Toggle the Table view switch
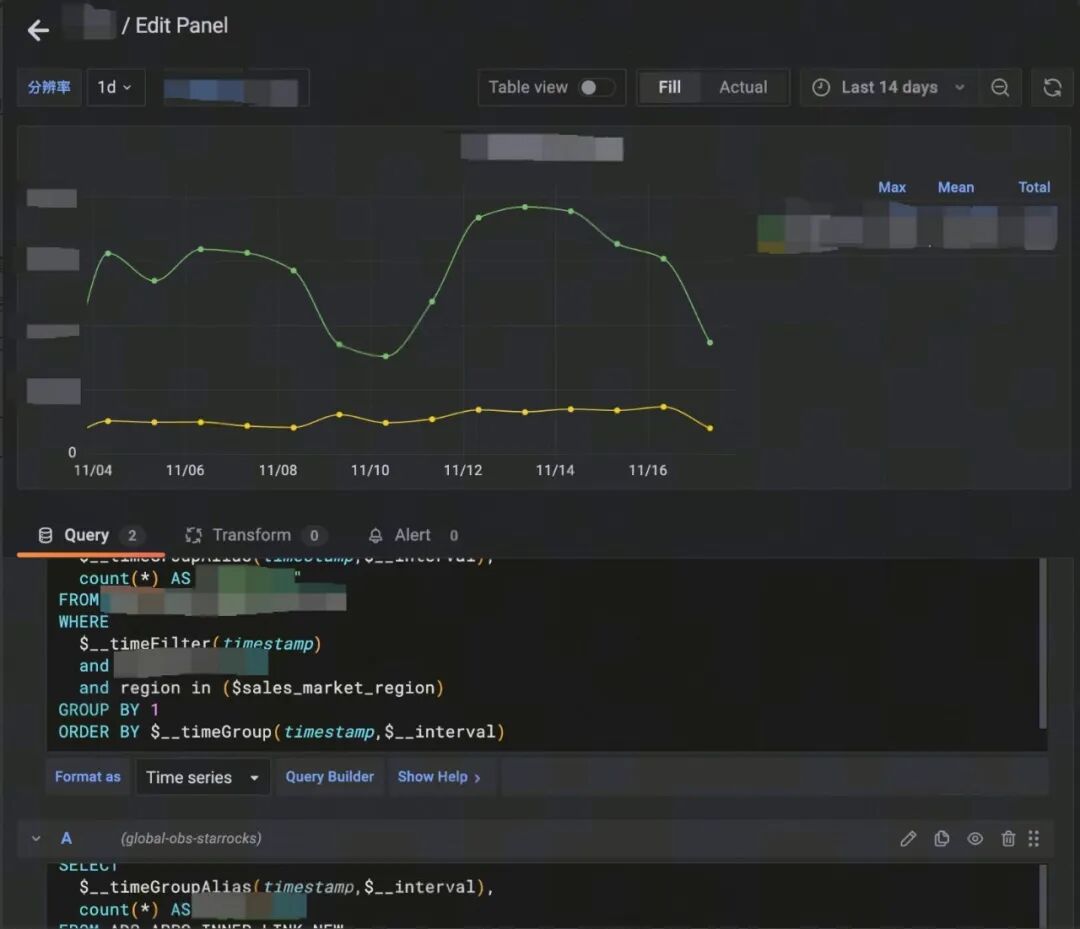The height and width of the screenshot is (929, 1080). click(596, 87)
